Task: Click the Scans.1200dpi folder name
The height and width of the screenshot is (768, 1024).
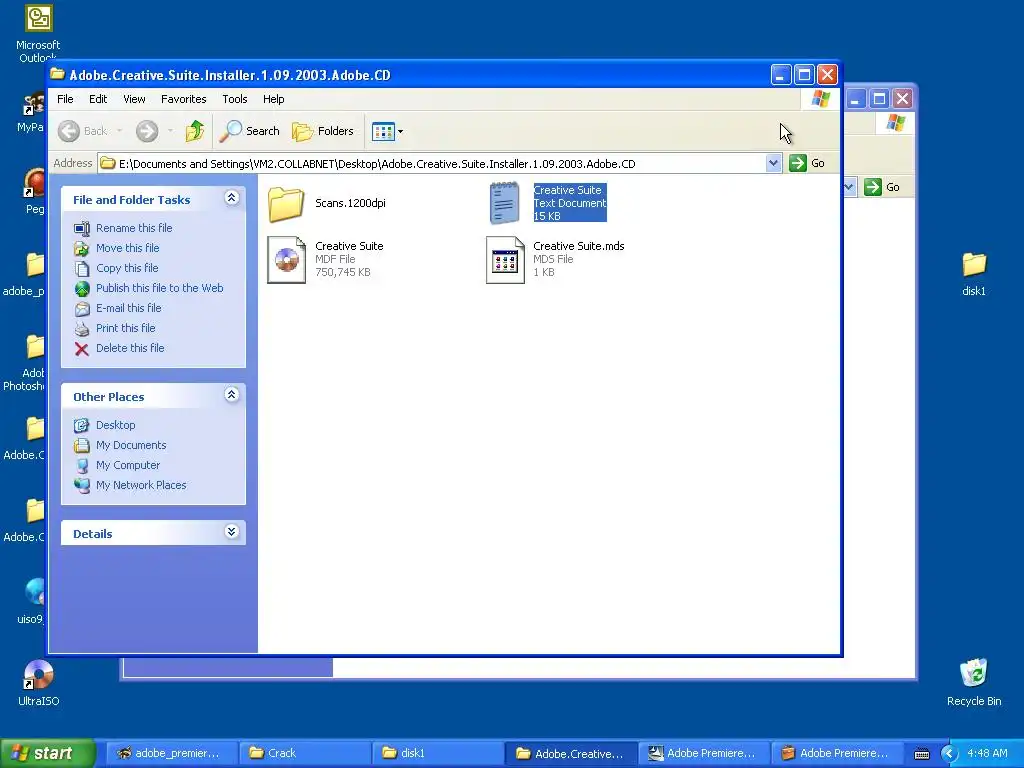Action: pyautogui.click(x=350, y=203)
